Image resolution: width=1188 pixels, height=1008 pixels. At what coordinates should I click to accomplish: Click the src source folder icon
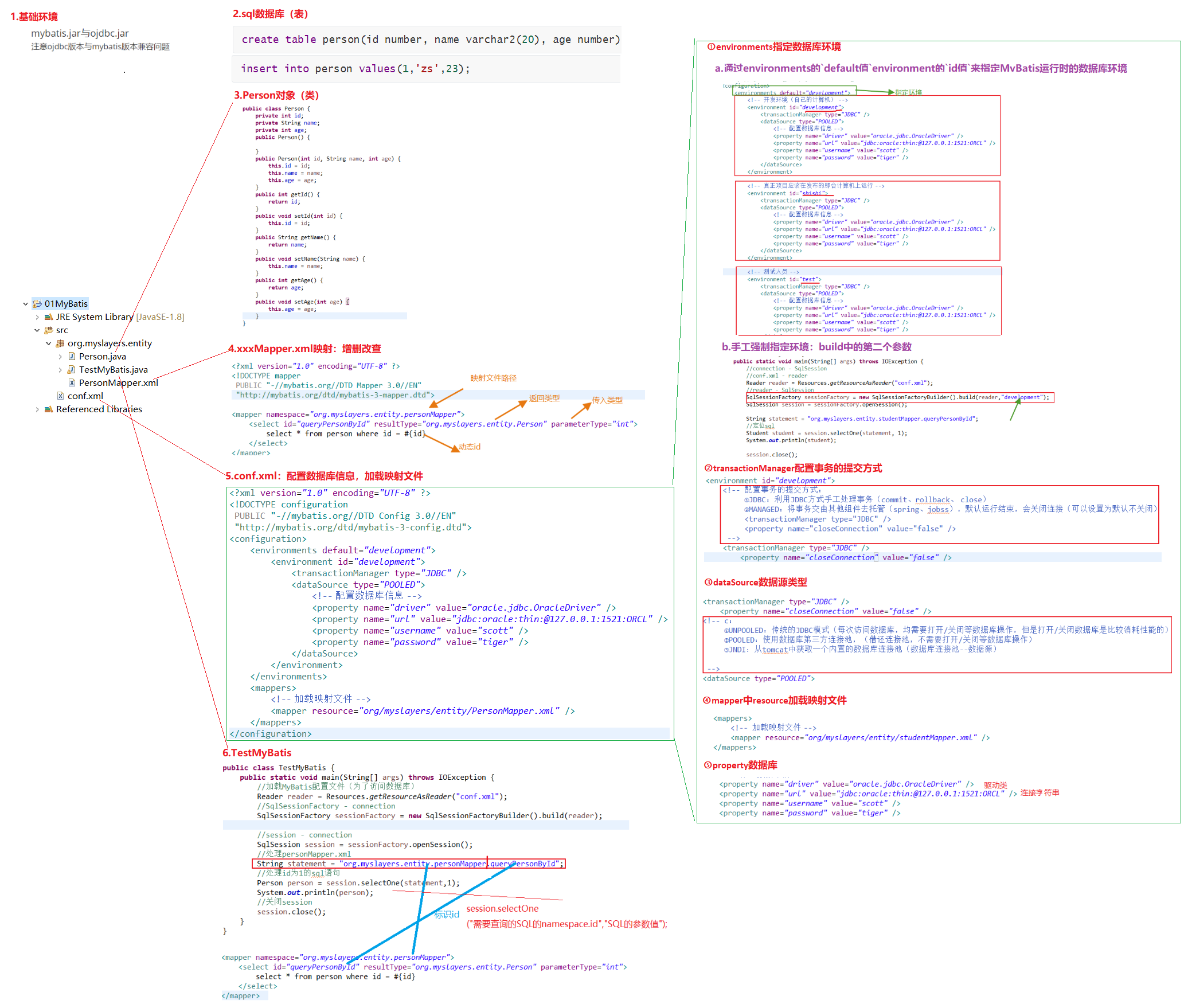pyautogui.click(x=49, y=330)
